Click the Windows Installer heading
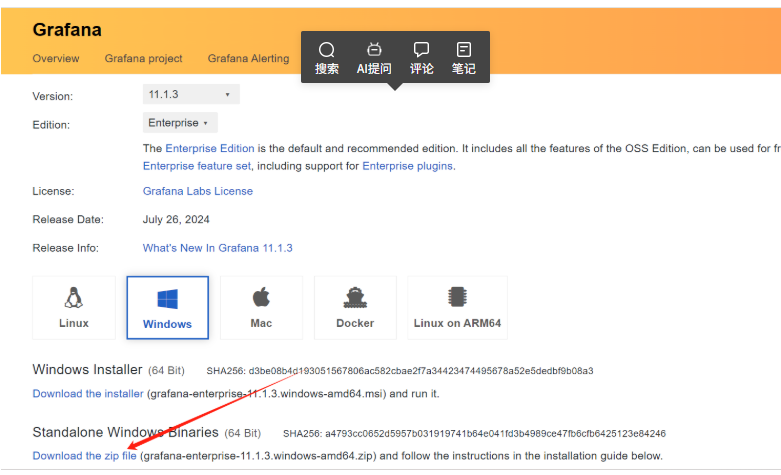Viewport: 781px width, 475px height. coord(87,369)
